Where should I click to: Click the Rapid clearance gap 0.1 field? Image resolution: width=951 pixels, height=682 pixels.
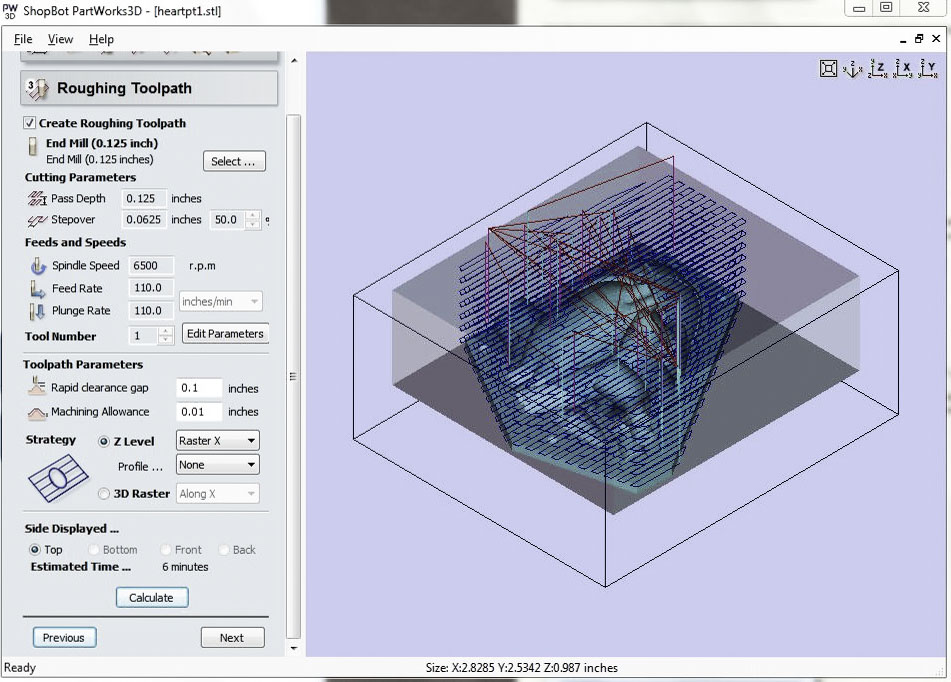pyautogui.click(x=199, y=388)
